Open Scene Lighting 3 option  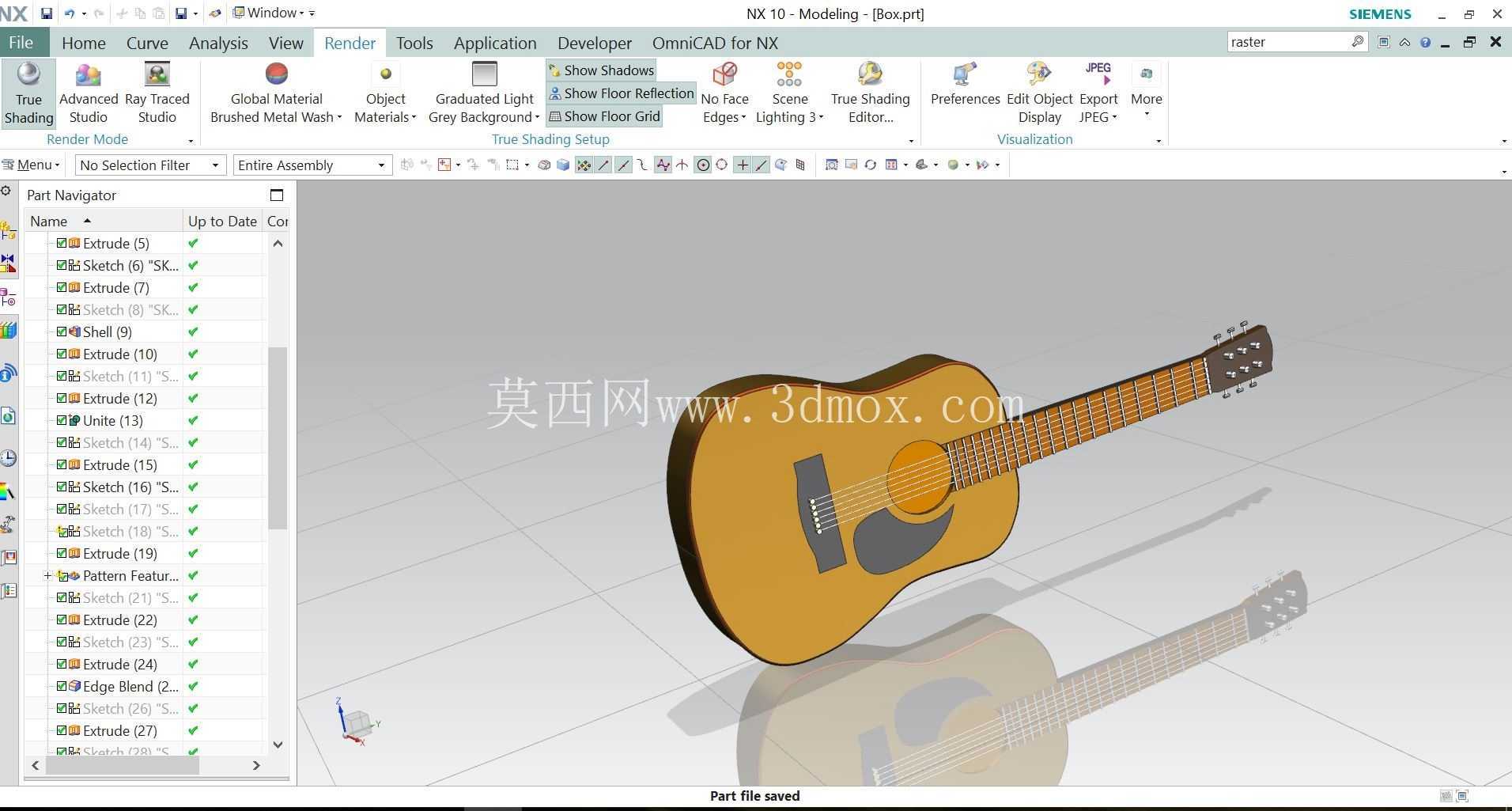[789, 93]
